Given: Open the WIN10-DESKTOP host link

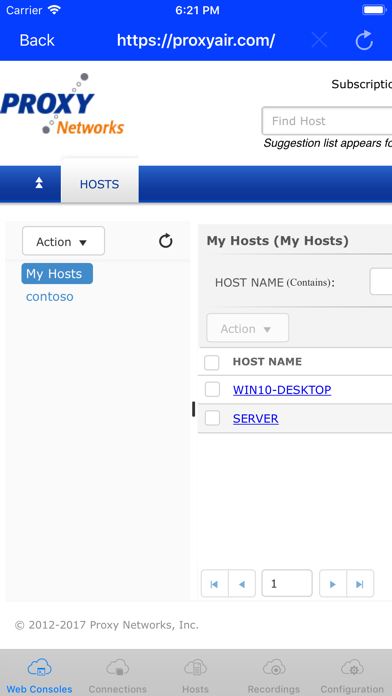Looking at the screenshot, I should point(282,390).
